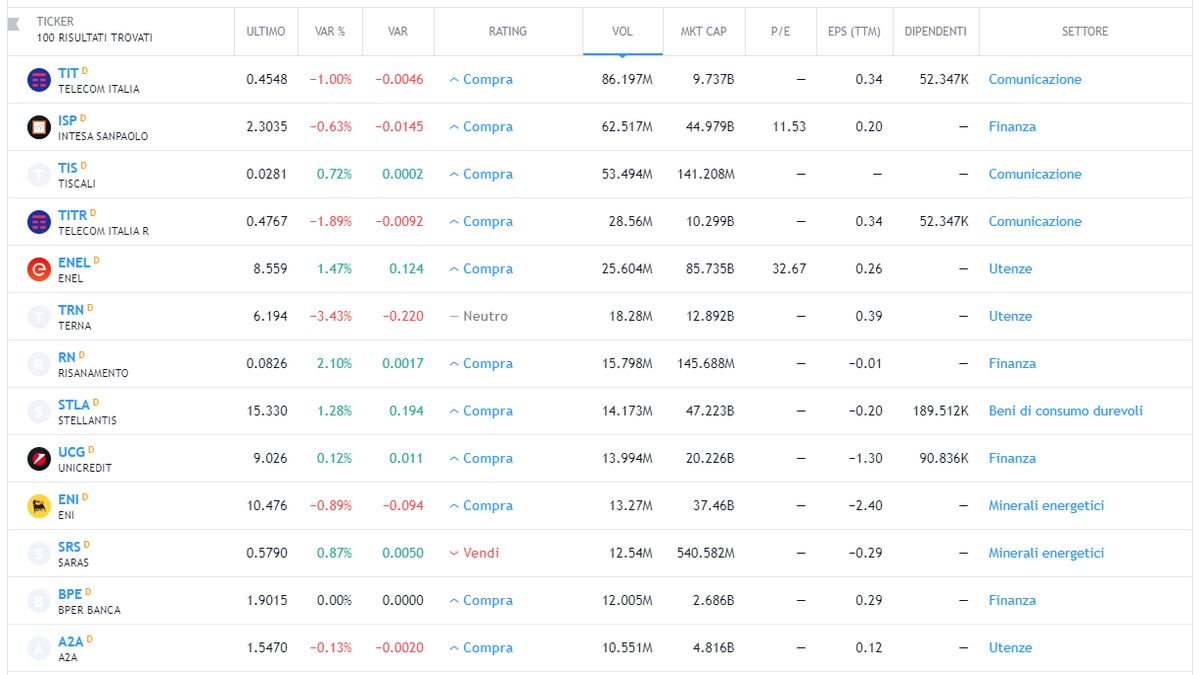Select the A2A ticker symbol link

click(x=71, y=642)
